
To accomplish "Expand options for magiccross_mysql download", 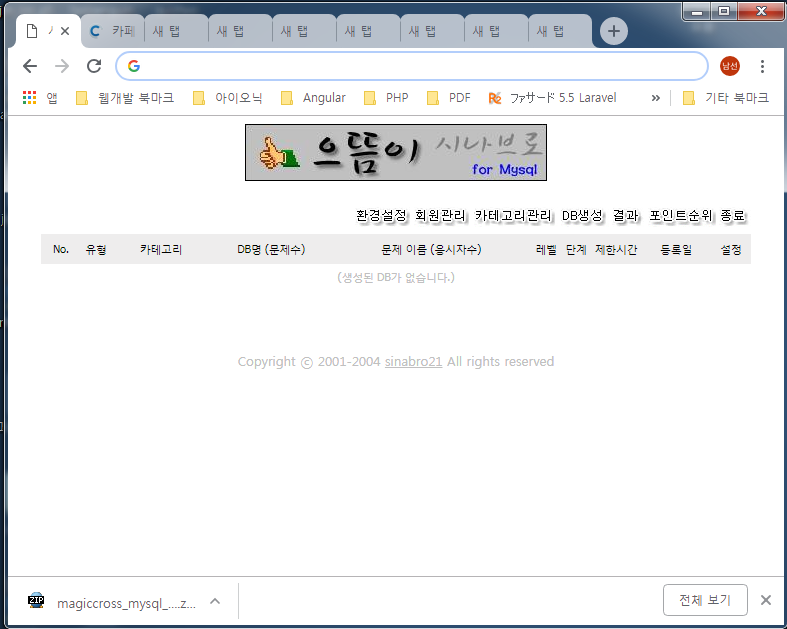I will point(215,601).
